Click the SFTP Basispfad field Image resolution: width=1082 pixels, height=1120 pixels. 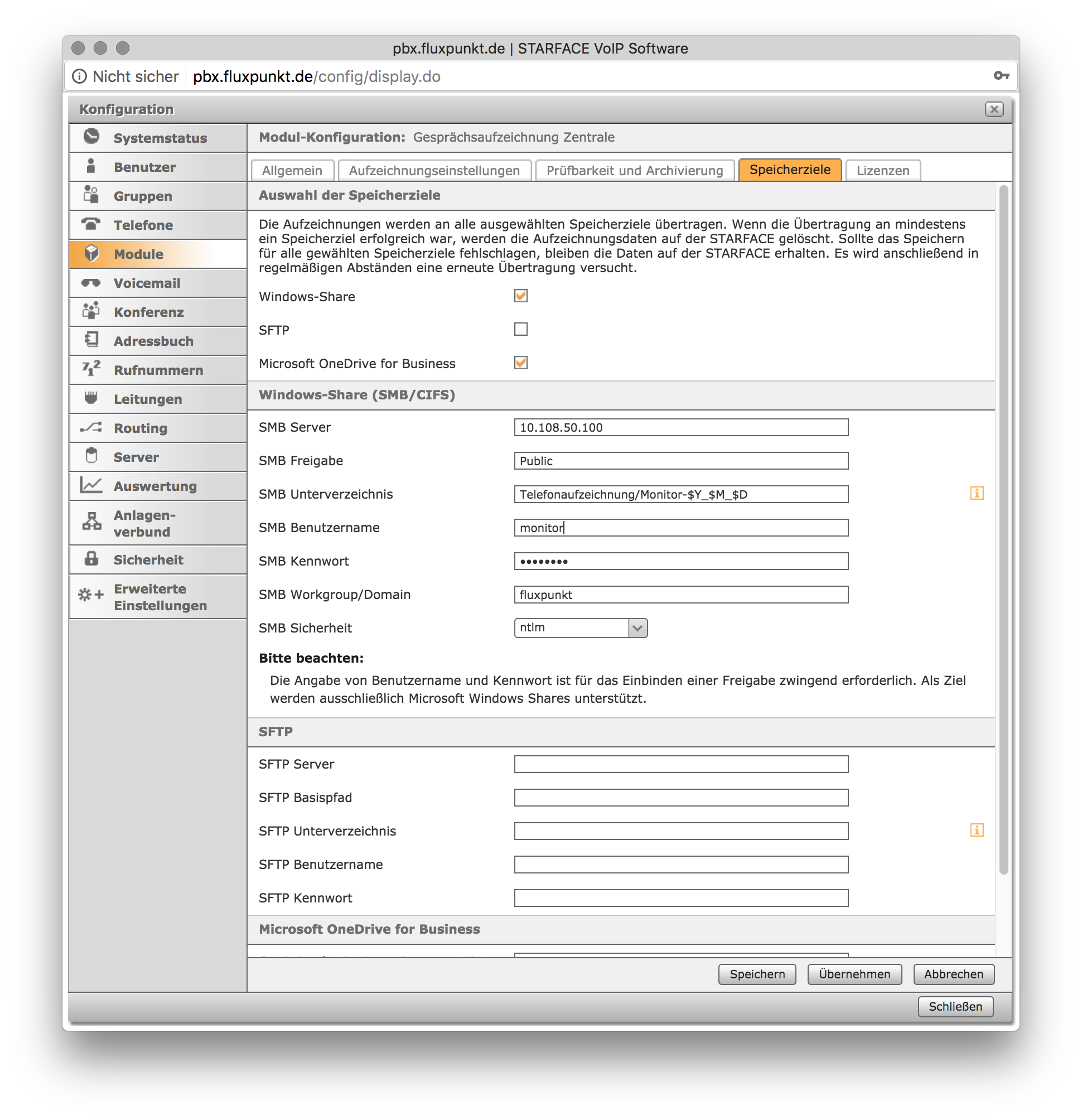(x=682, y=798)
